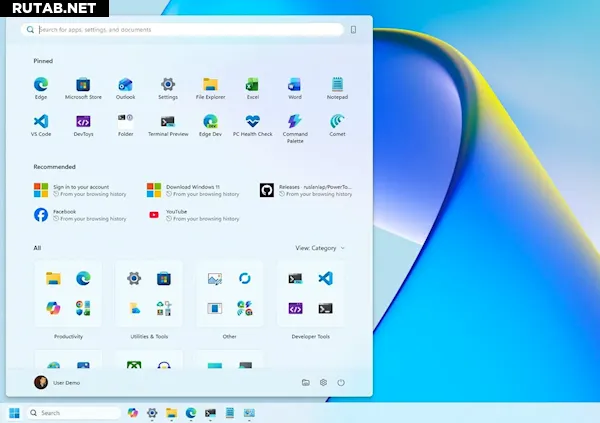
Task: Open Outlook from the pinned section
Action: click(125, 86)
